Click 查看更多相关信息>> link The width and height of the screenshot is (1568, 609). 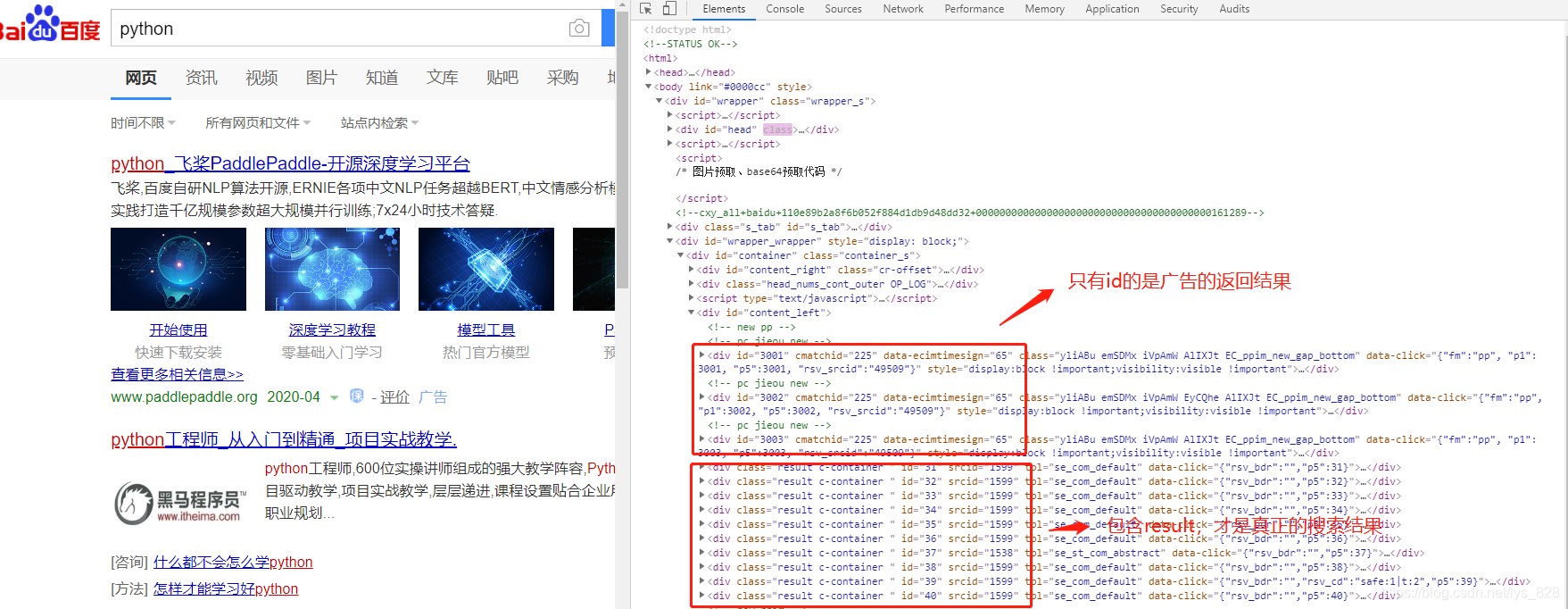click(177, 374)
